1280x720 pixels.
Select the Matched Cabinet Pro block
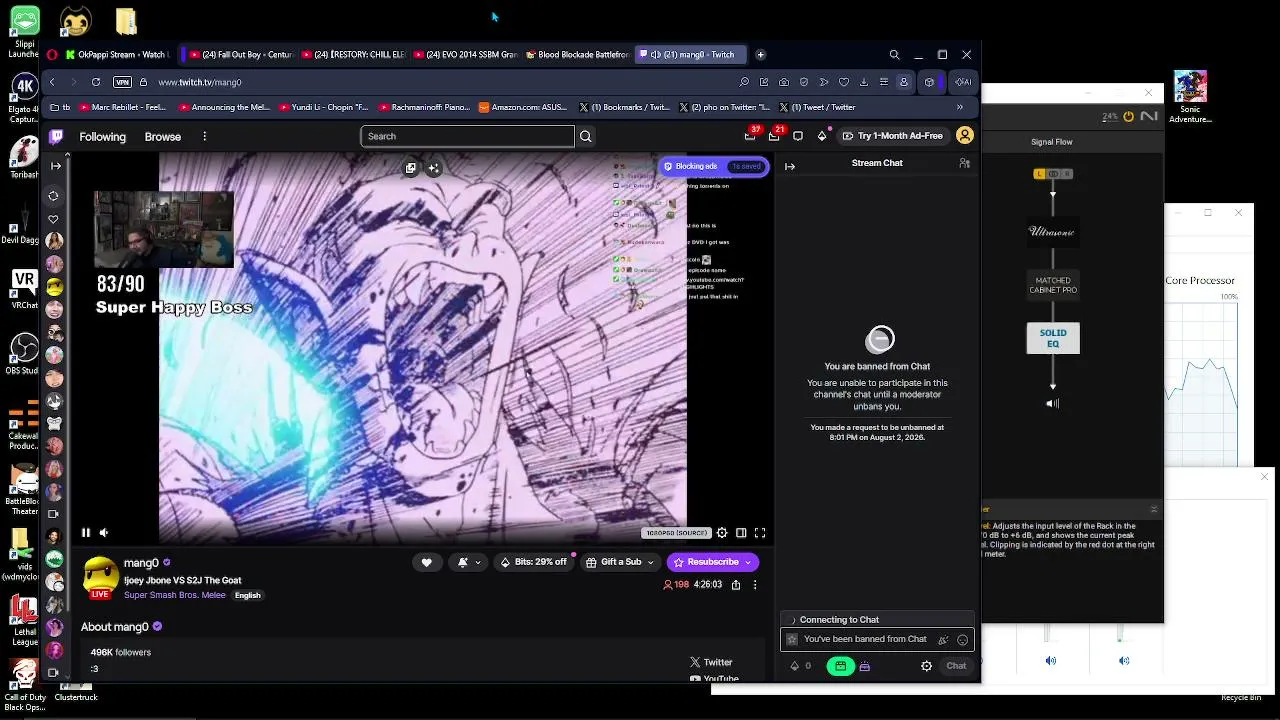[x=1052, y=285]
